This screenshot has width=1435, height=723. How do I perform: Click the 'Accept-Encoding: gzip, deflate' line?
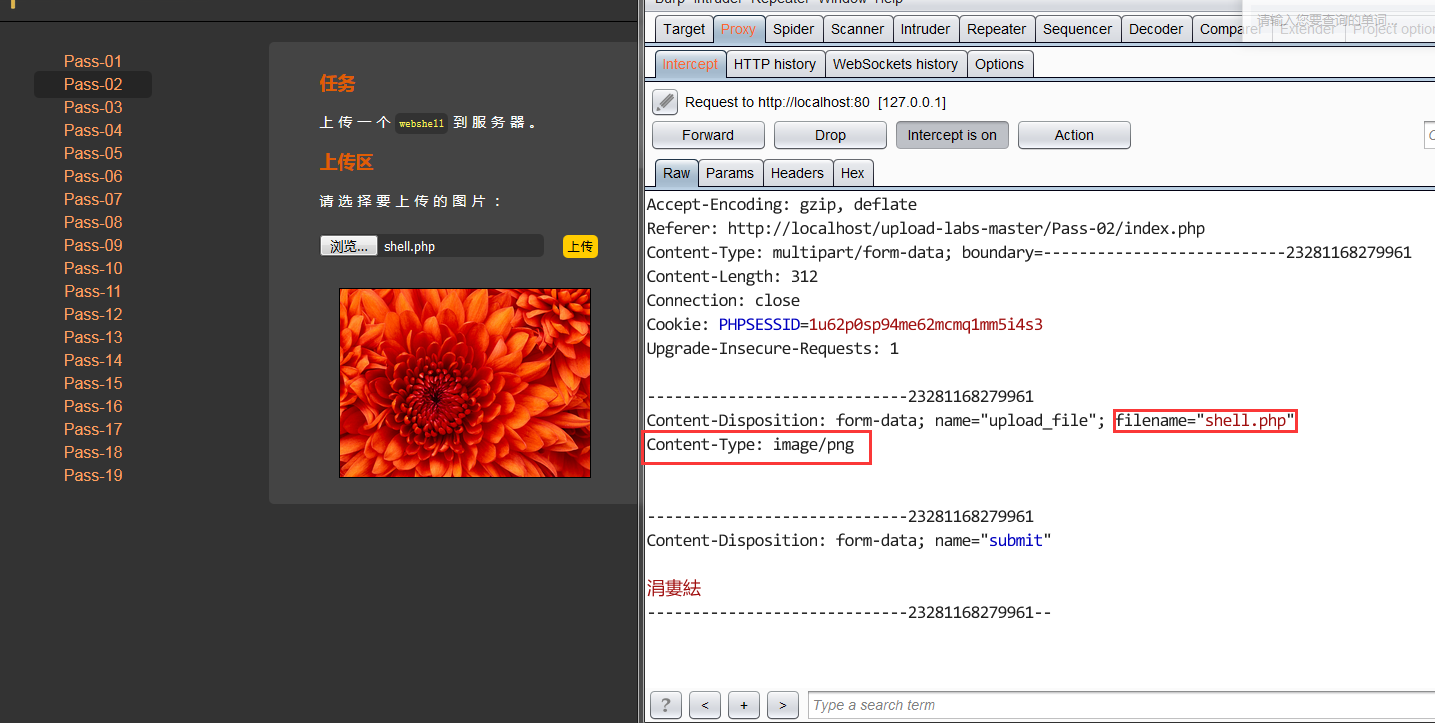coord(781,205)
